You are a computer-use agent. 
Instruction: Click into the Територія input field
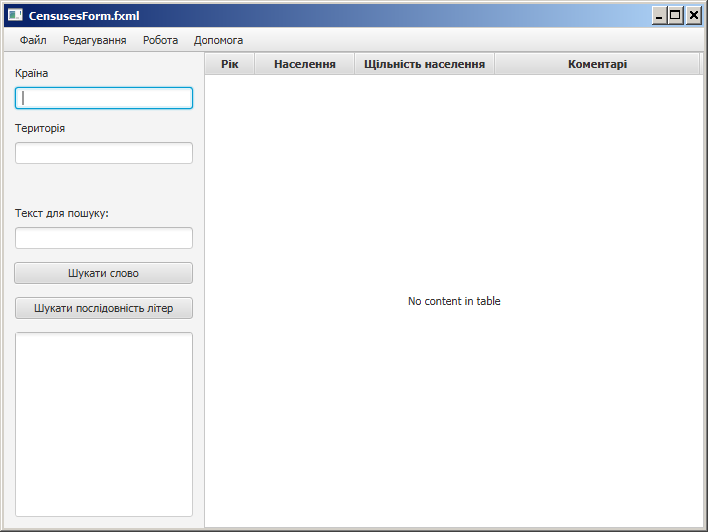tap(104, 153)
